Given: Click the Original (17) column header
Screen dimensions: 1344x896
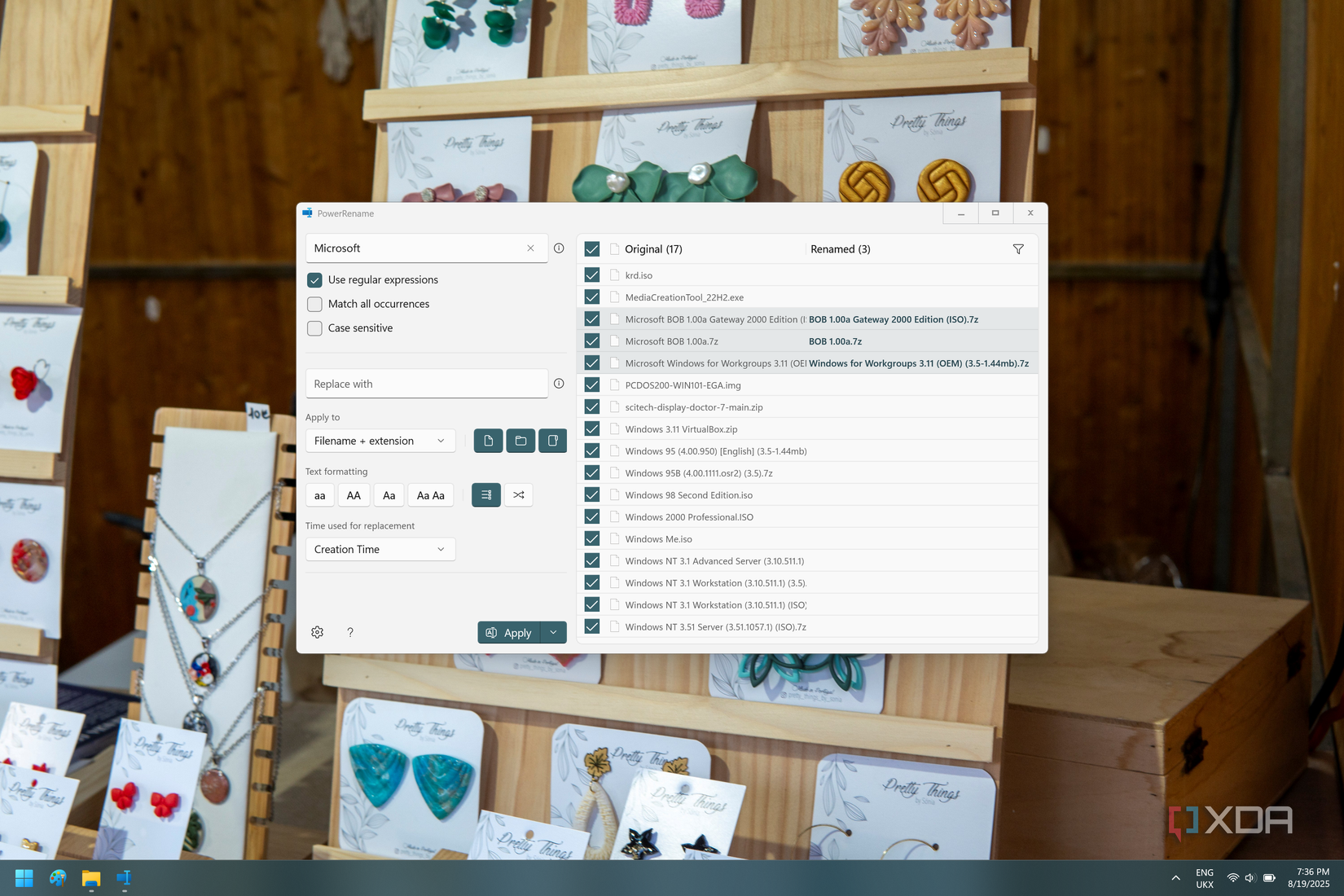Looking at the screenshot, I should point(653,249).
